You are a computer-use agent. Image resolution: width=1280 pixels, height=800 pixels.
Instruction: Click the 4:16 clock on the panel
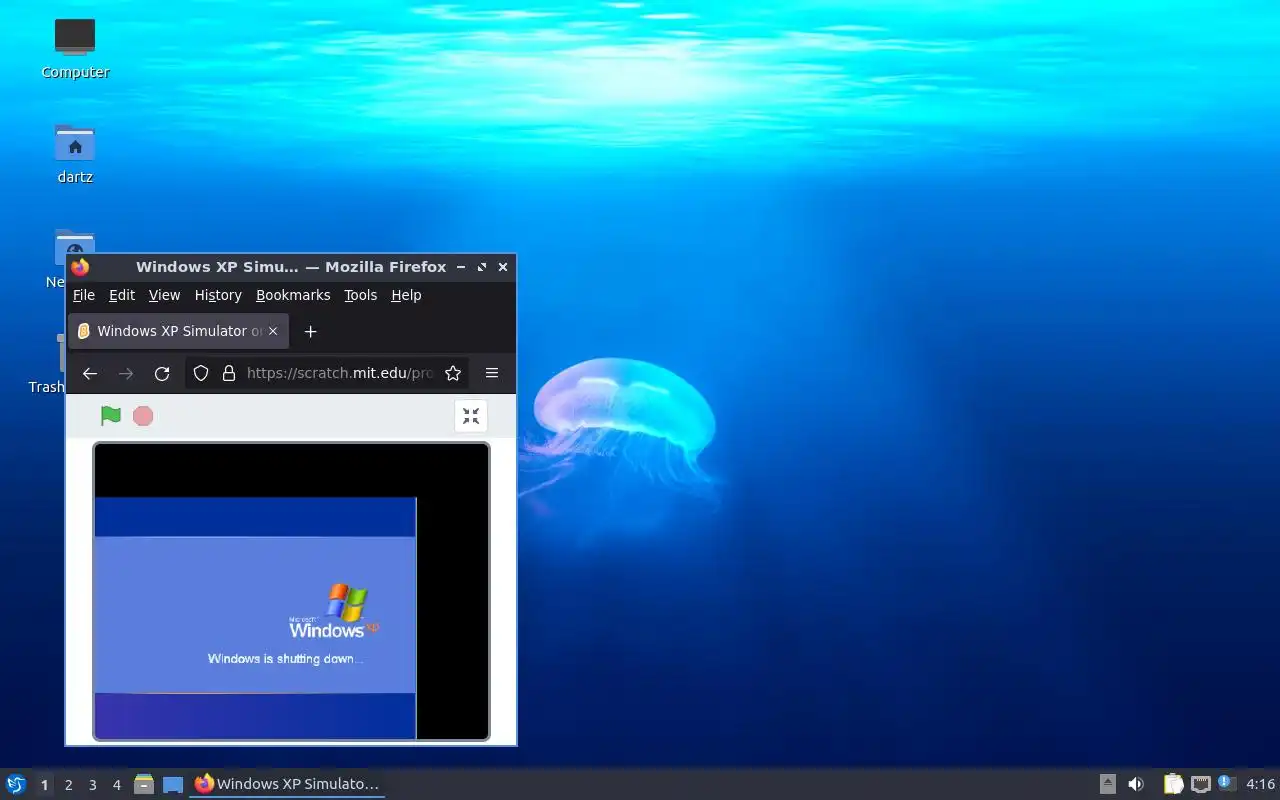[x=1261, y=784]
